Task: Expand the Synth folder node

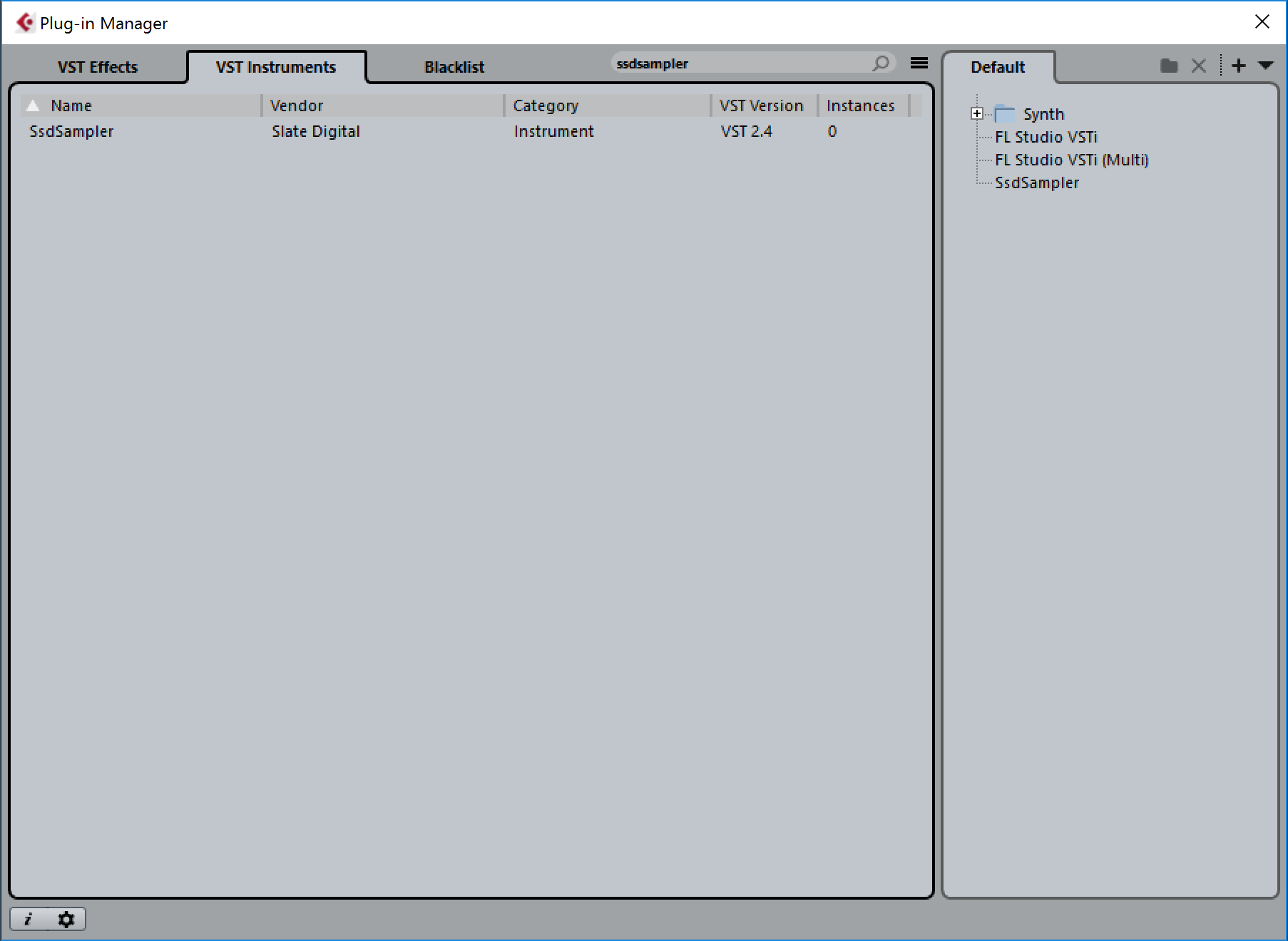Action: 977,113
